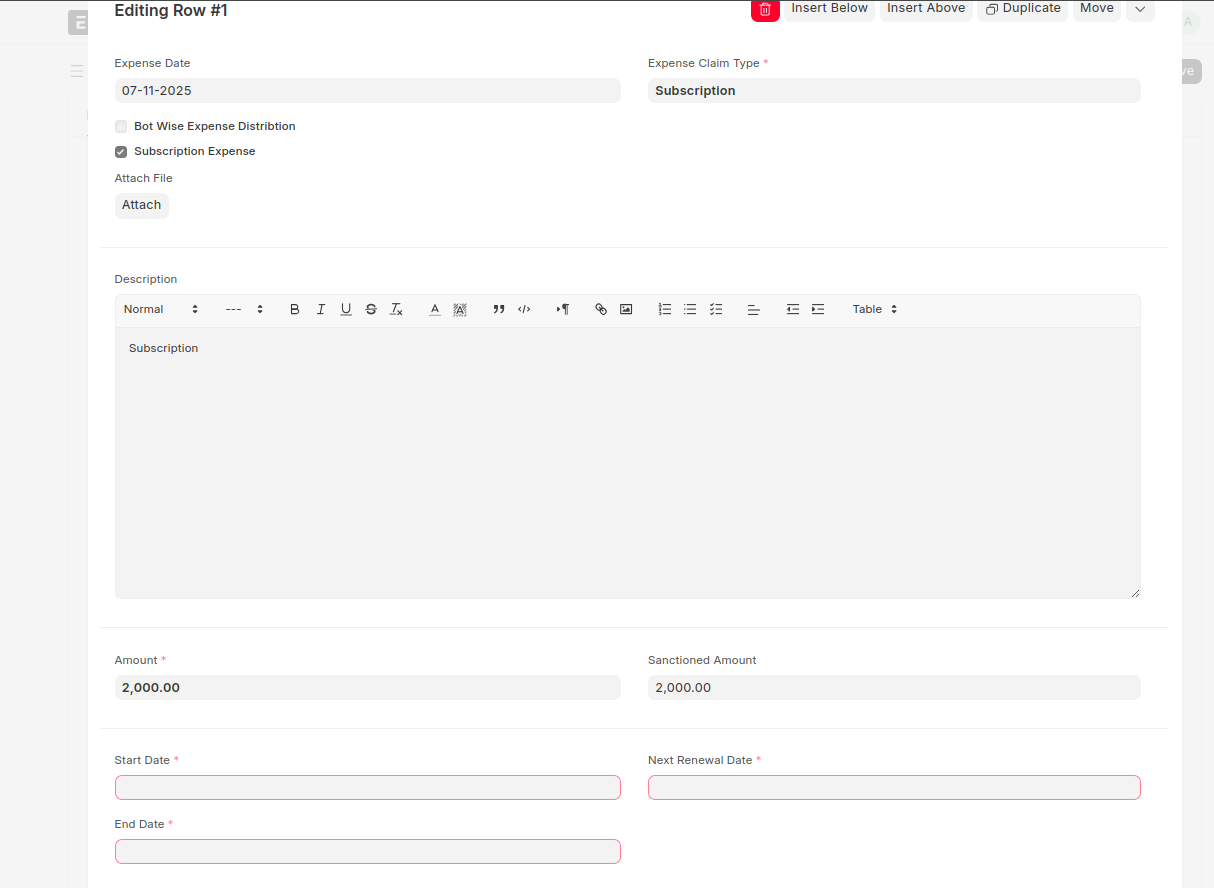
Task: Apply italic formatting in the editor toolbar
Action: [x=321, y=310]
